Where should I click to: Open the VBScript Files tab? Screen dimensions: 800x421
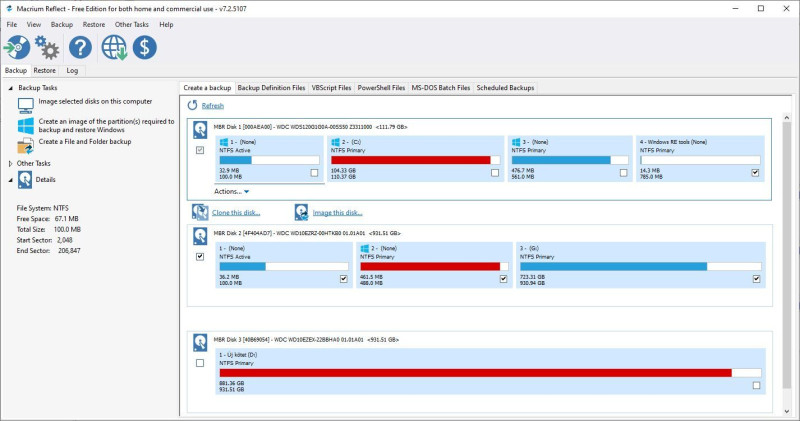pyautogui.click(x=331, y=88)
